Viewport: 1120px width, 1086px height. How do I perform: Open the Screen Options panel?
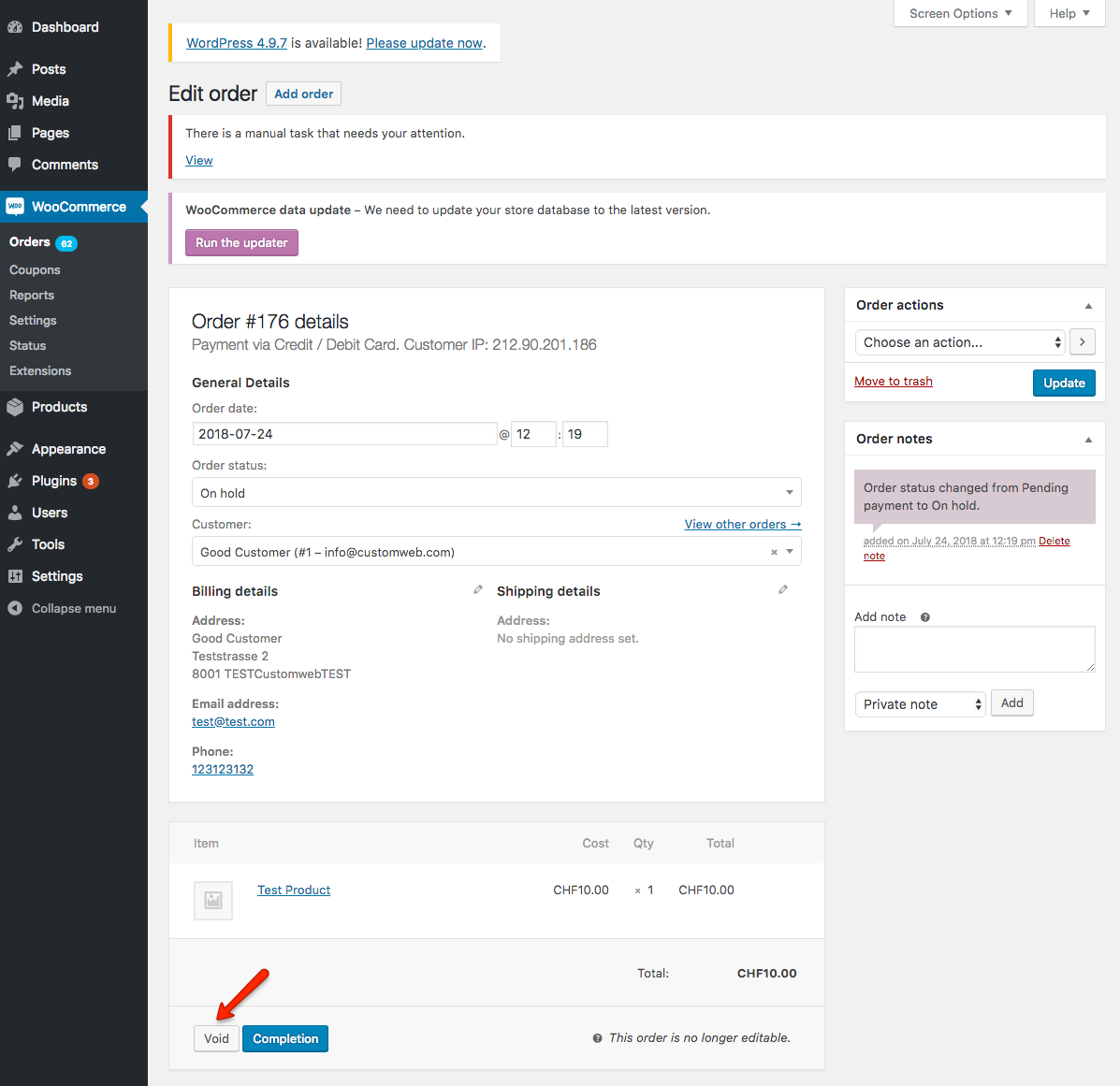pyautogui.click(x=960, y=13)
